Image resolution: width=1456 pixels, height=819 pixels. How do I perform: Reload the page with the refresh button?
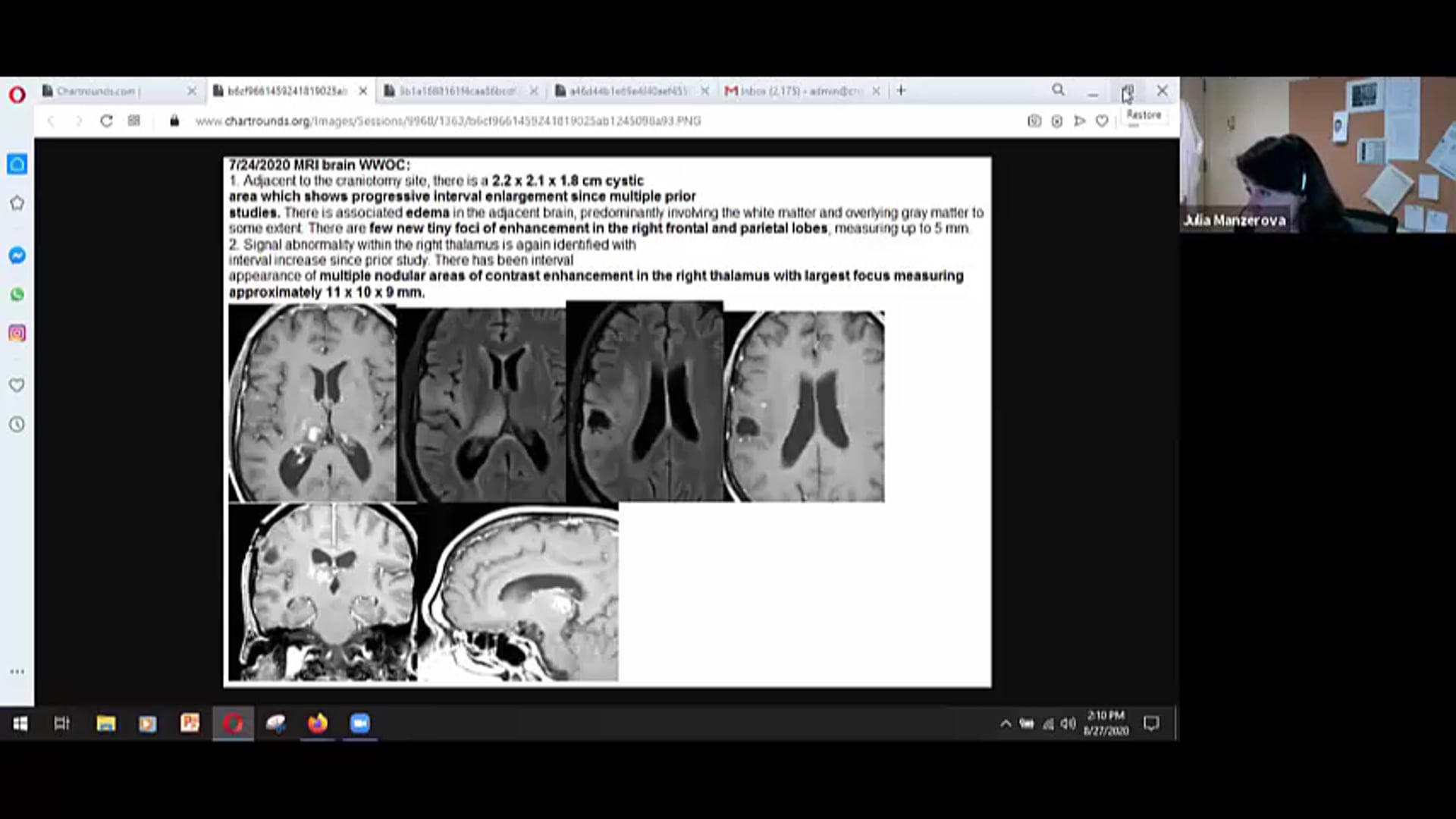tap(106, 121)
